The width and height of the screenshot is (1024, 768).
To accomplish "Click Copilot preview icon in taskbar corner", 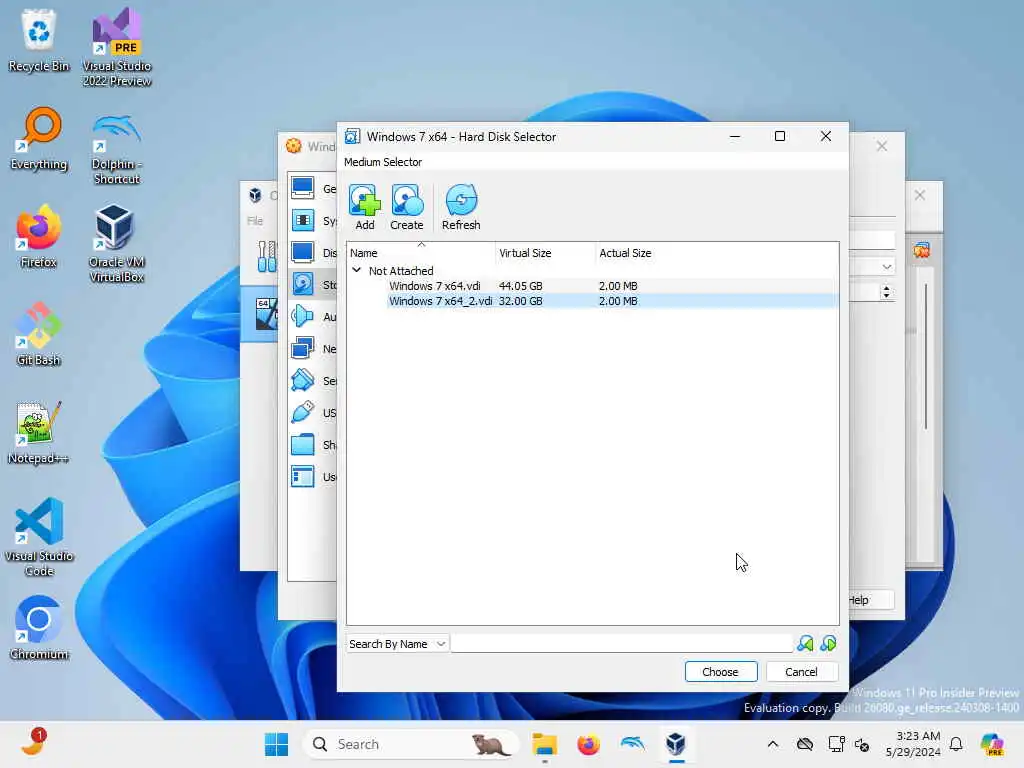I will (x=992, y=744).
